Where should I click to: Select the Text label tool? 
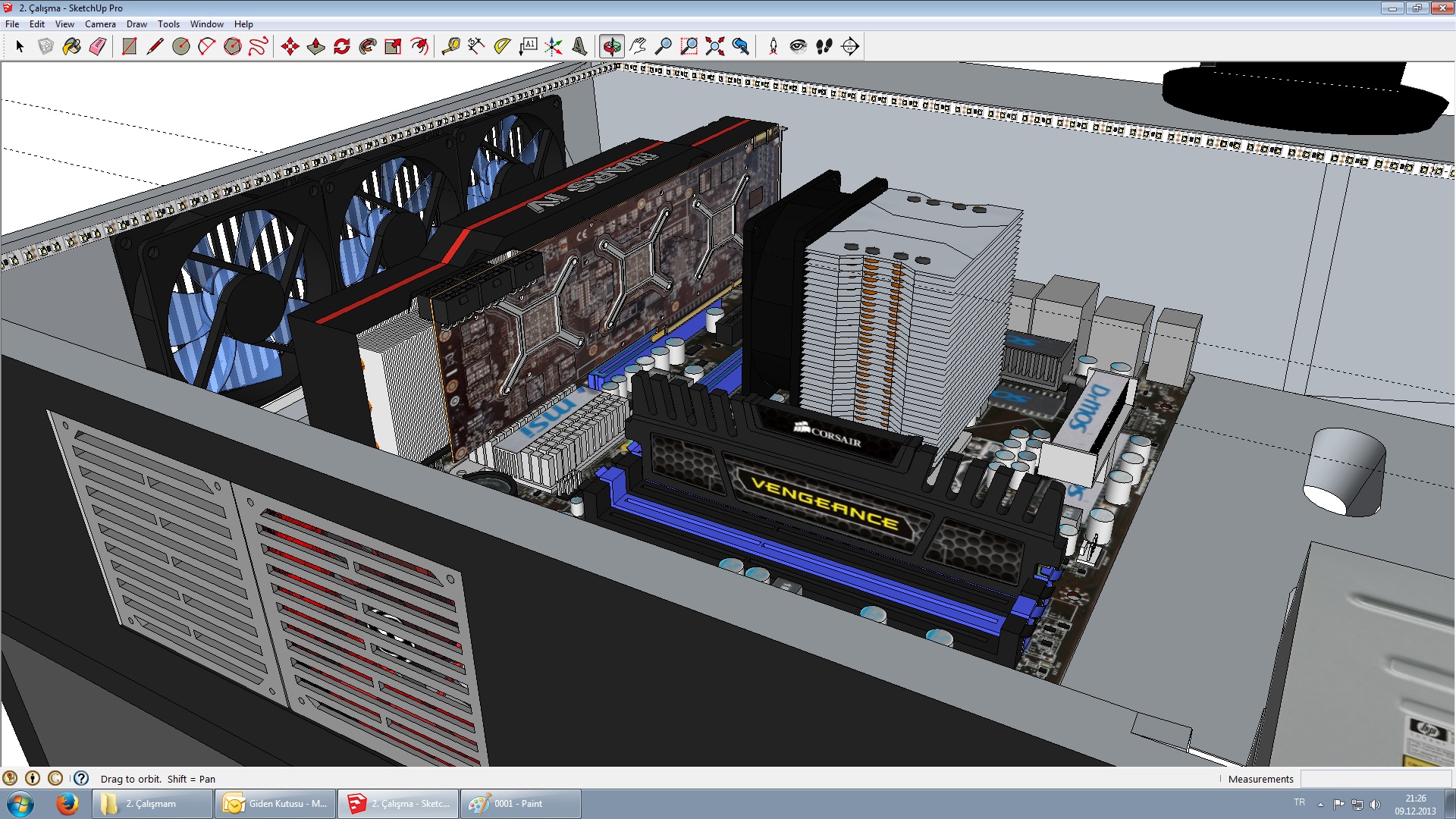[x=529, y=46]
